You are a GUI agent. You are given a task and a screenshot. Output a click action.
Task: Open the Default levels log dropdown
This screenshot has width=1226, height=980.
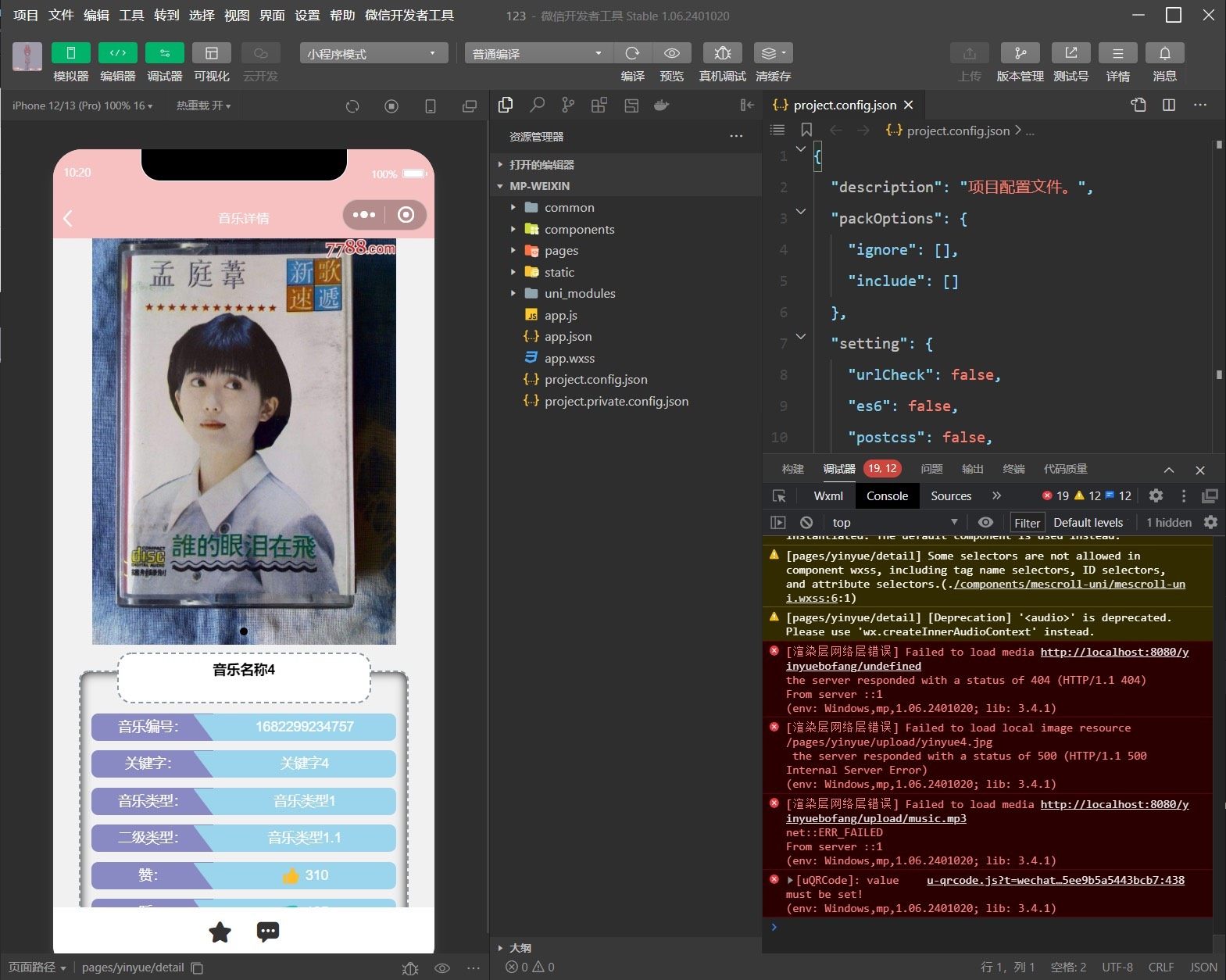pyautogui.click(x=1088, y=522)
